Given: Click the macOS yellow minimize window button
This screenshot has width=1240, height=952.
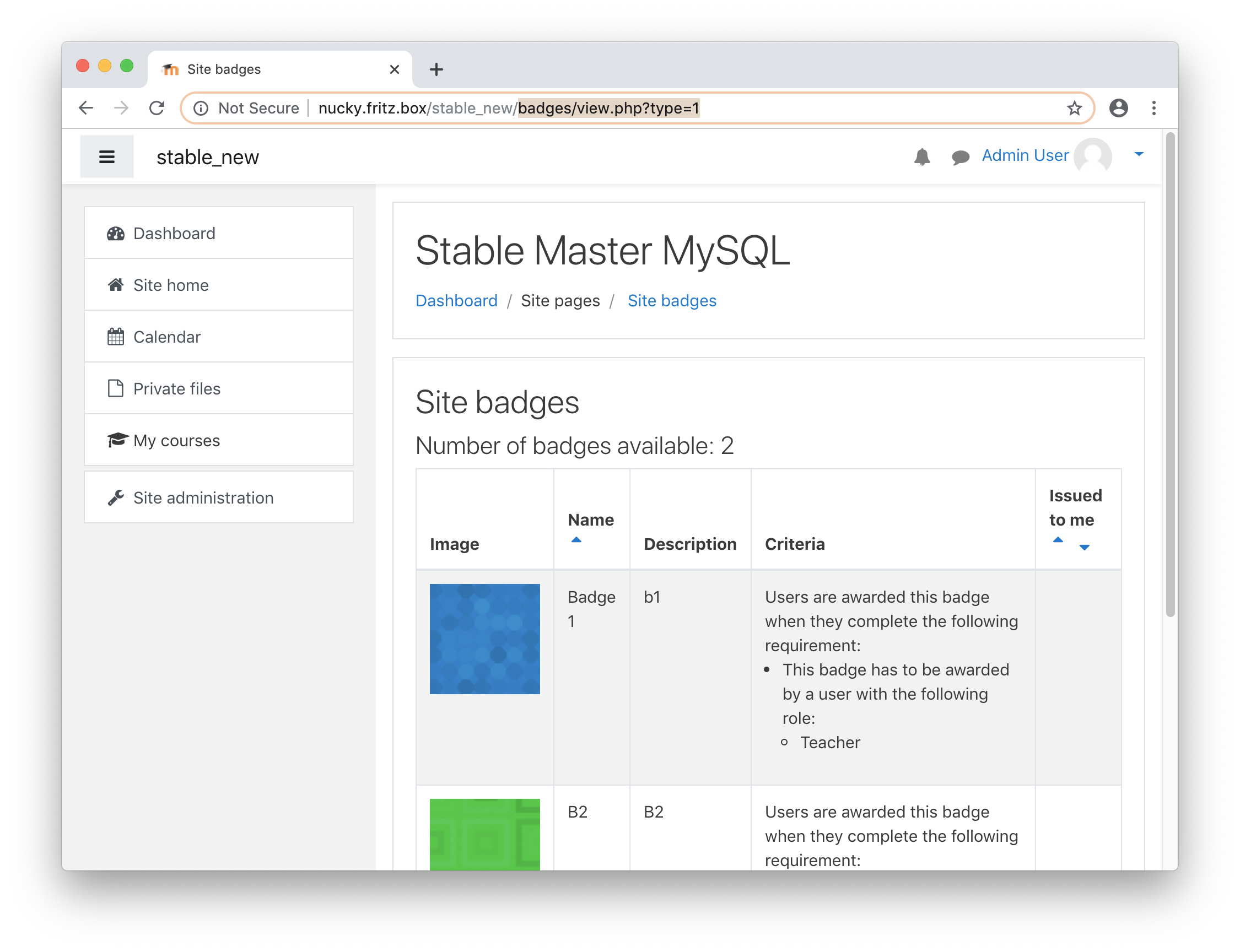Looking at the screenshot, I should [104, 66].
